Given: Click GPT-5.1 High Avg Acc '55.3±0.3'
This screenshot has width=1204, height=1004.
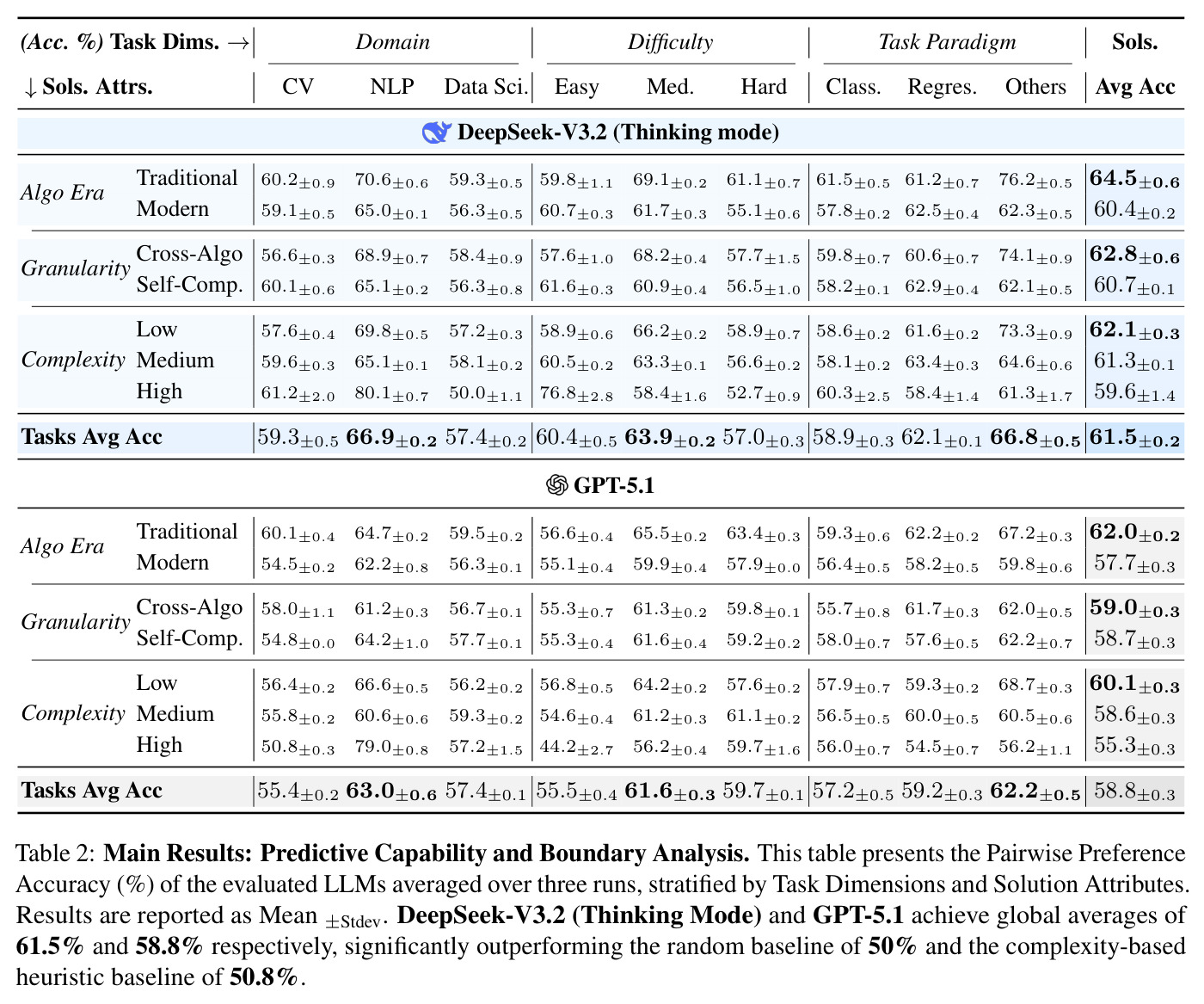Looking at the screenshot, I should [x=1134, y=746].
